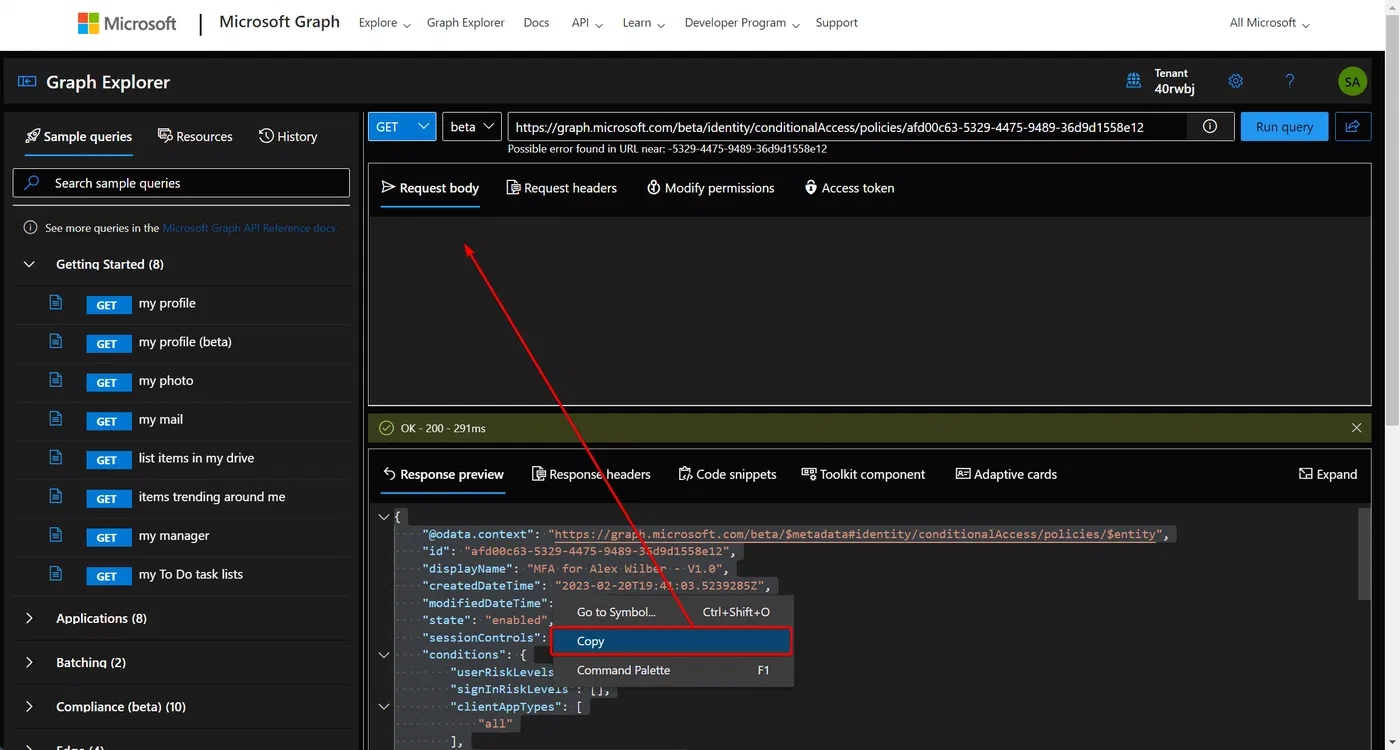The width and height of the screenshot is (1400, 750).
Task: Expand Compliance (beta) (10) section
Action: pyautogui.click(x=30, y=707)
